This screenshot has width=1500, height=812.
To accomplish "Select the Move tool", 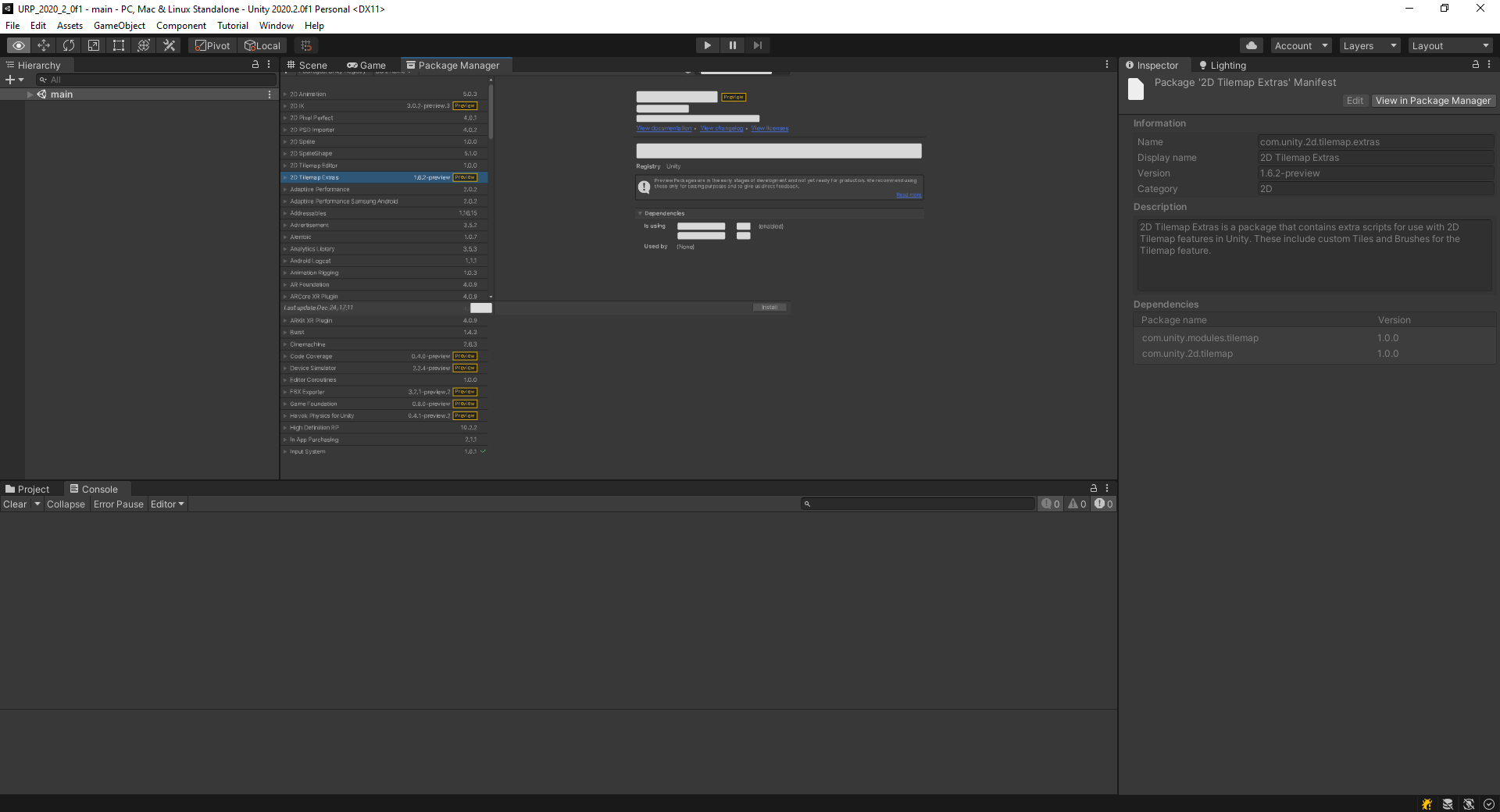I will coord(44,45).
